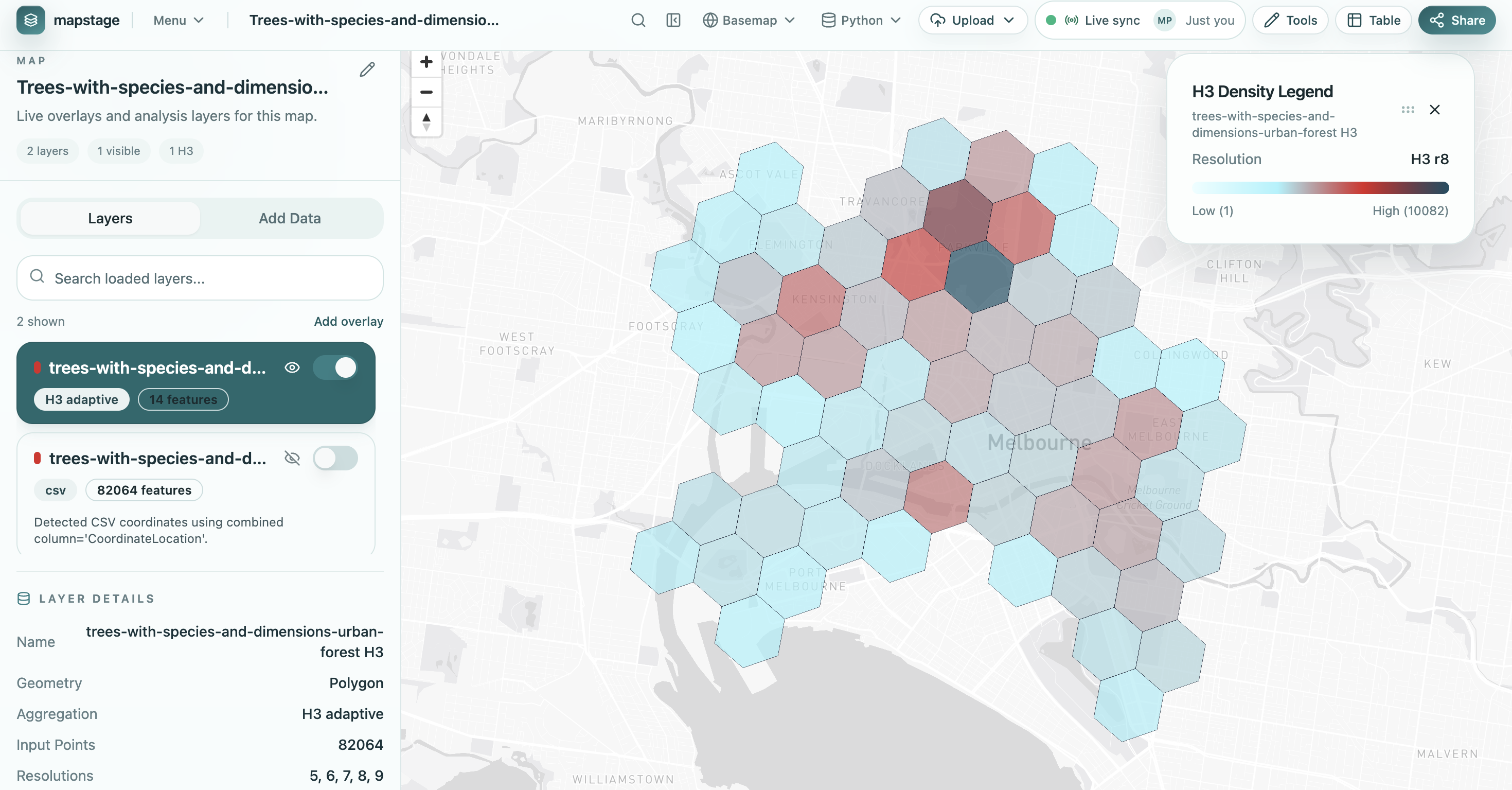Open the map search
The image size is (1512, 790).
pos(638,20)
